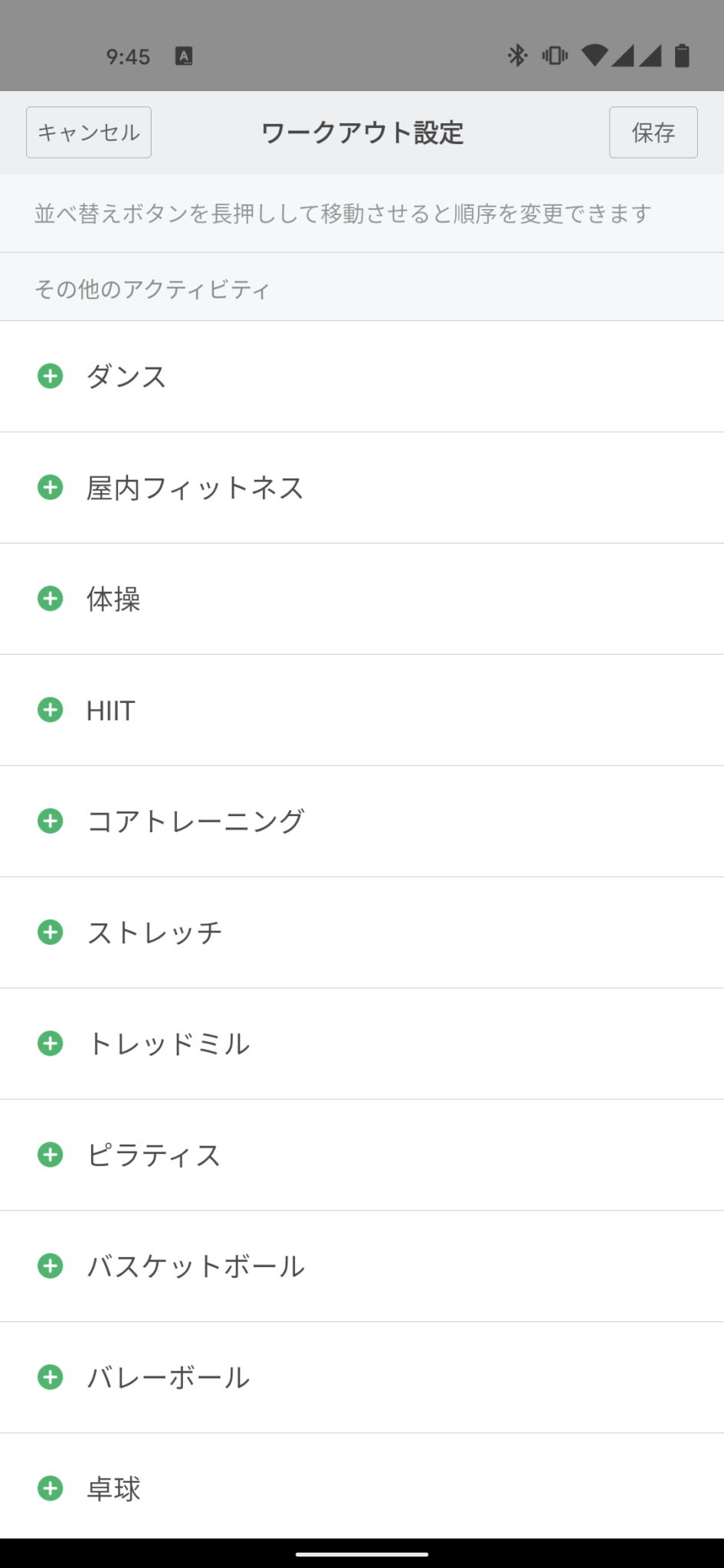This screenshot has width=724, height=1568.
Task: Add ストレッチ via its plus icon
Action: [51, 932]
